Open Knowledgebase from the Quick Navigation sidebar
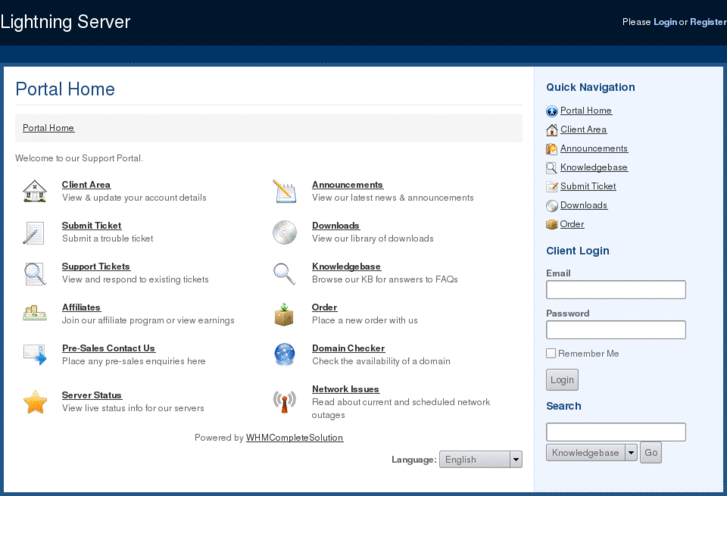The height and width of the screenshot is (545, 727). [x=594, y=168]
